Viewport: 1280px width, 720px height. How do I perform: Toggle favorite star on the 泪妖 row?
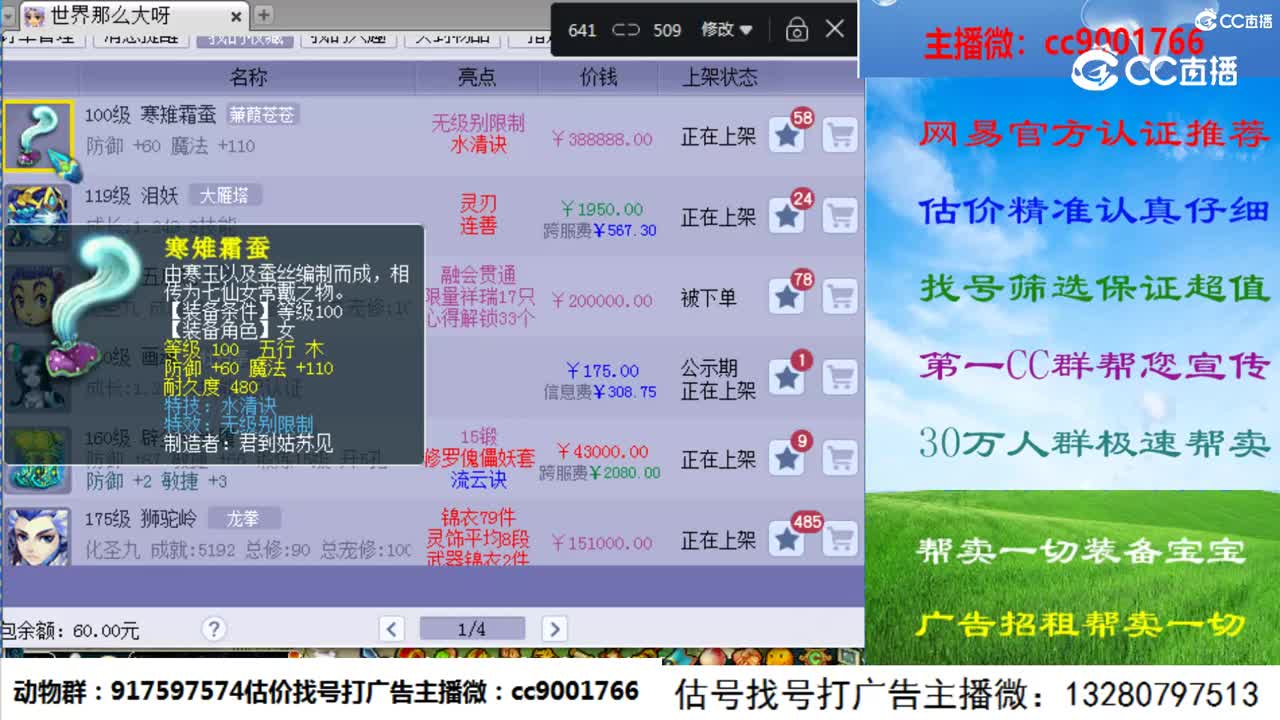click(x=788, y=216)
